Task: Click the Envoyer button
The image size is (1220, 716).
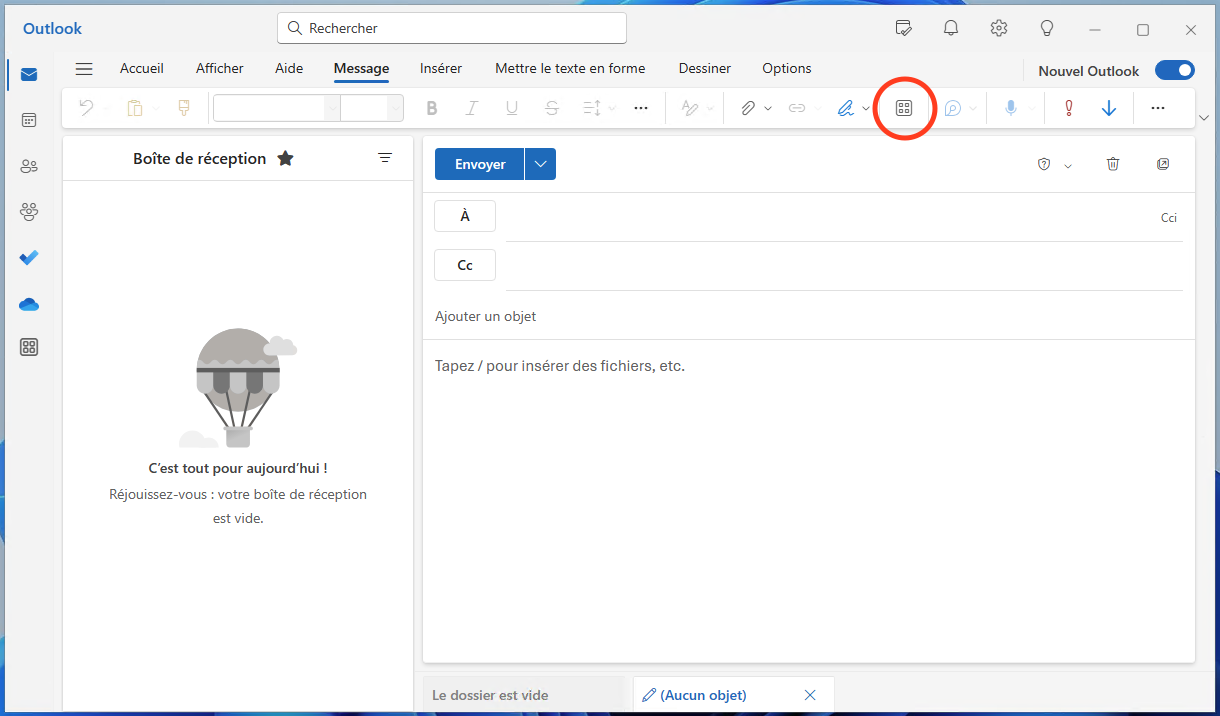Action: (480, 164)
